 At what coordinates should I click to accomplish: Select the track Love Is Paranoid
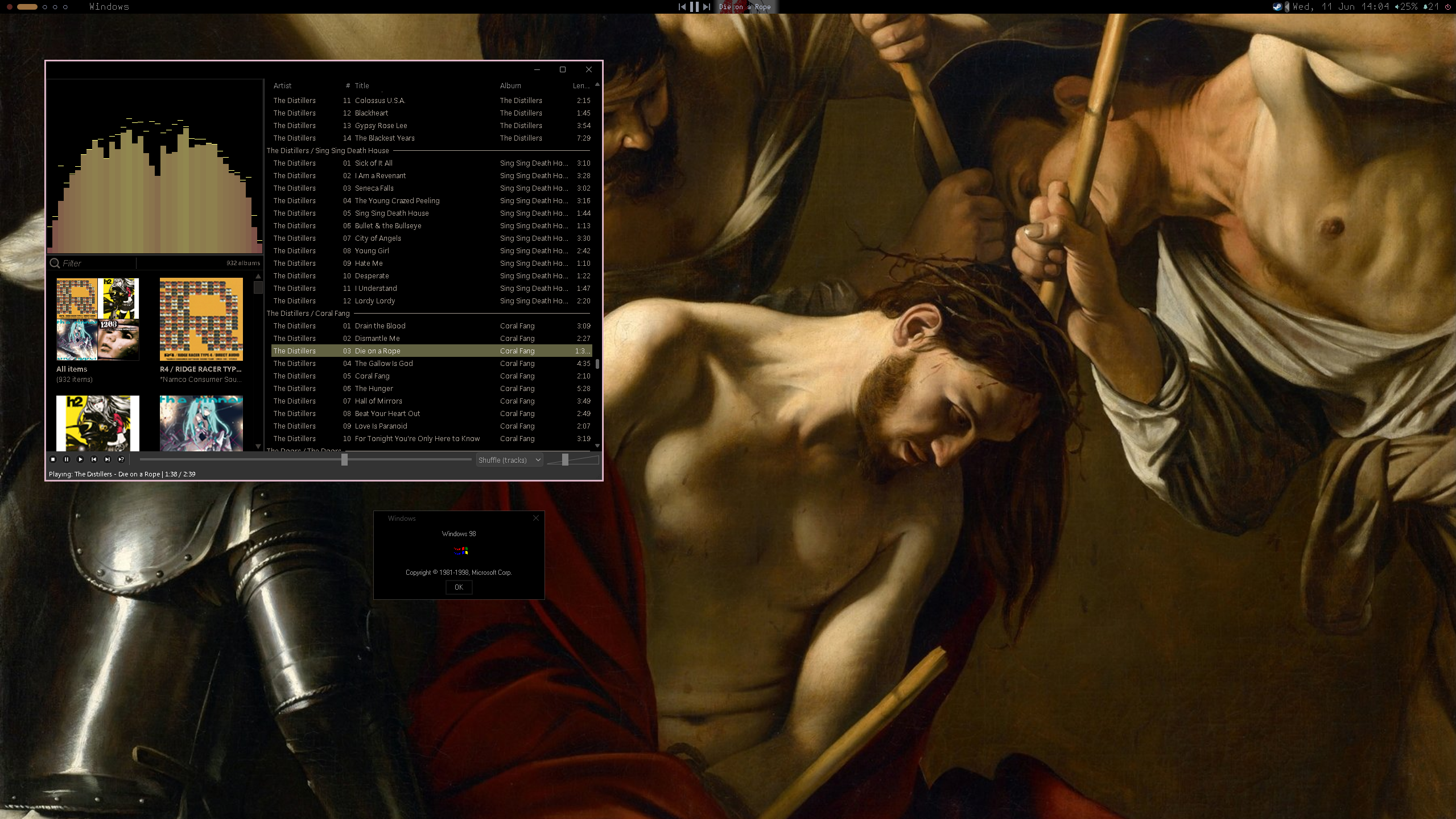pos(431,426)
